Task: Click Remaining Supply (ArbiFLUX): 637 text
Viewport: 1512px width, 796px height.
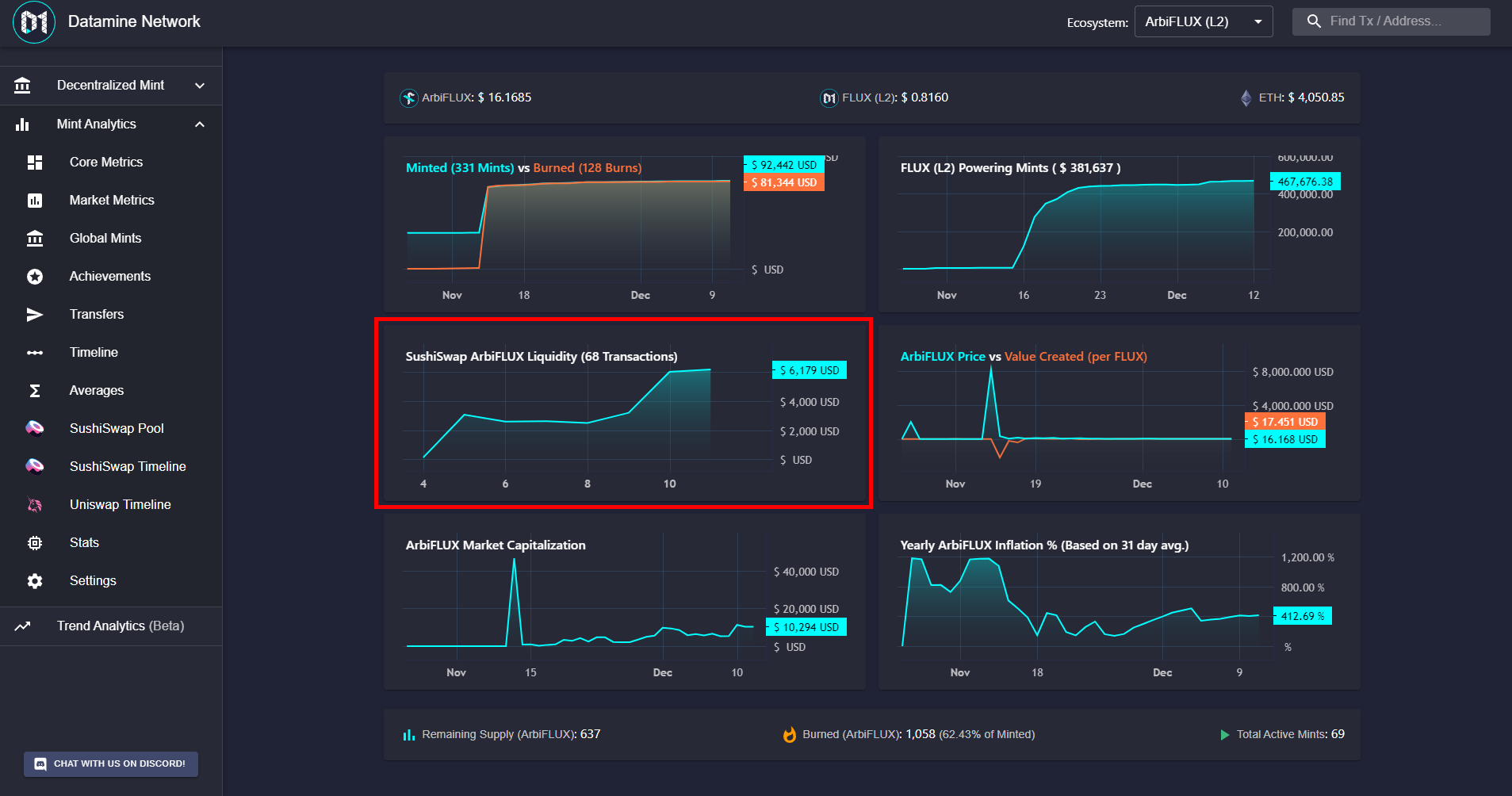Action: click(x=511, y=734)
